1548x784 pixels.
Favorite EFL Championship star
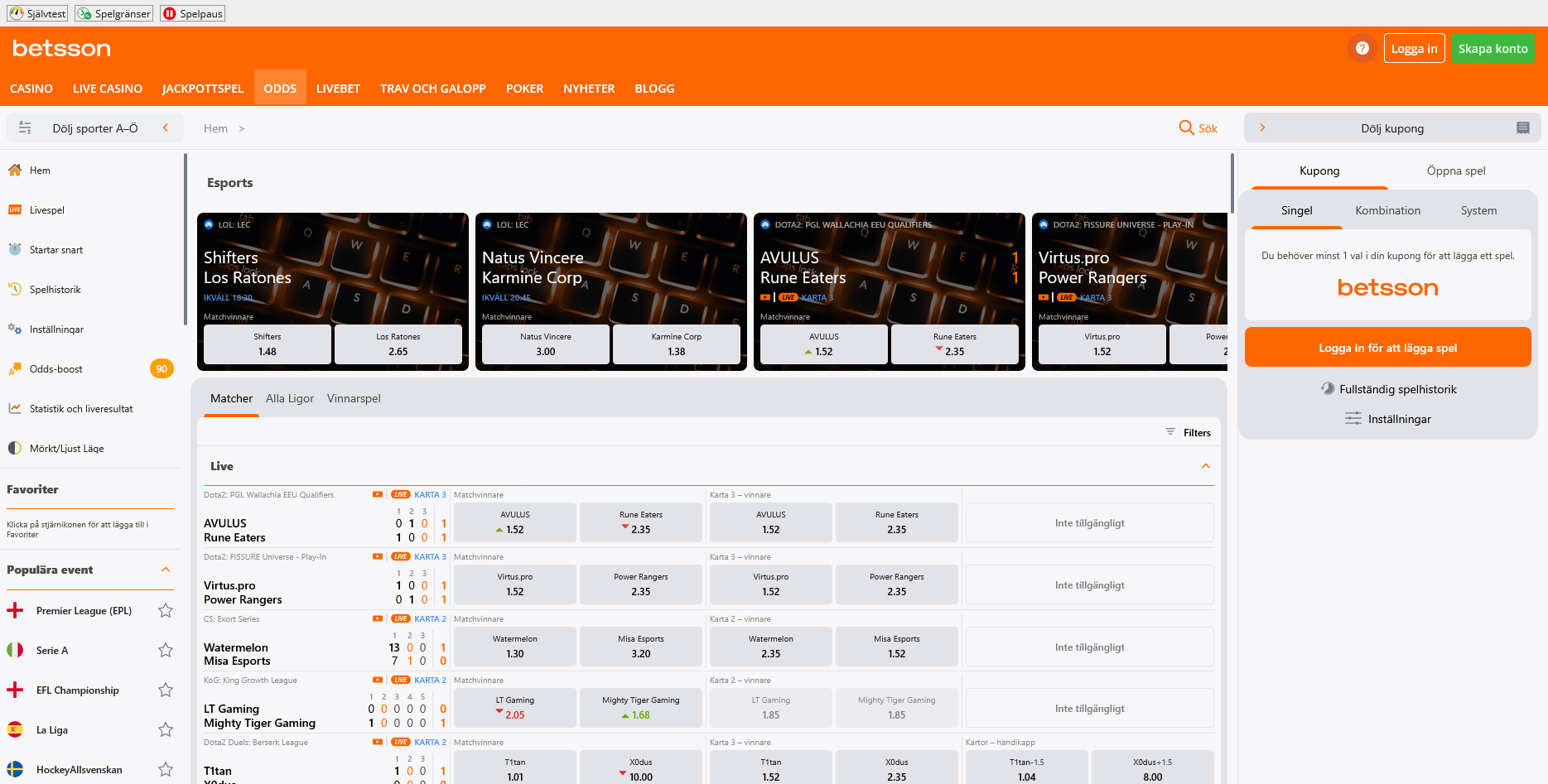pyautogui.click(x=166, y=690)
